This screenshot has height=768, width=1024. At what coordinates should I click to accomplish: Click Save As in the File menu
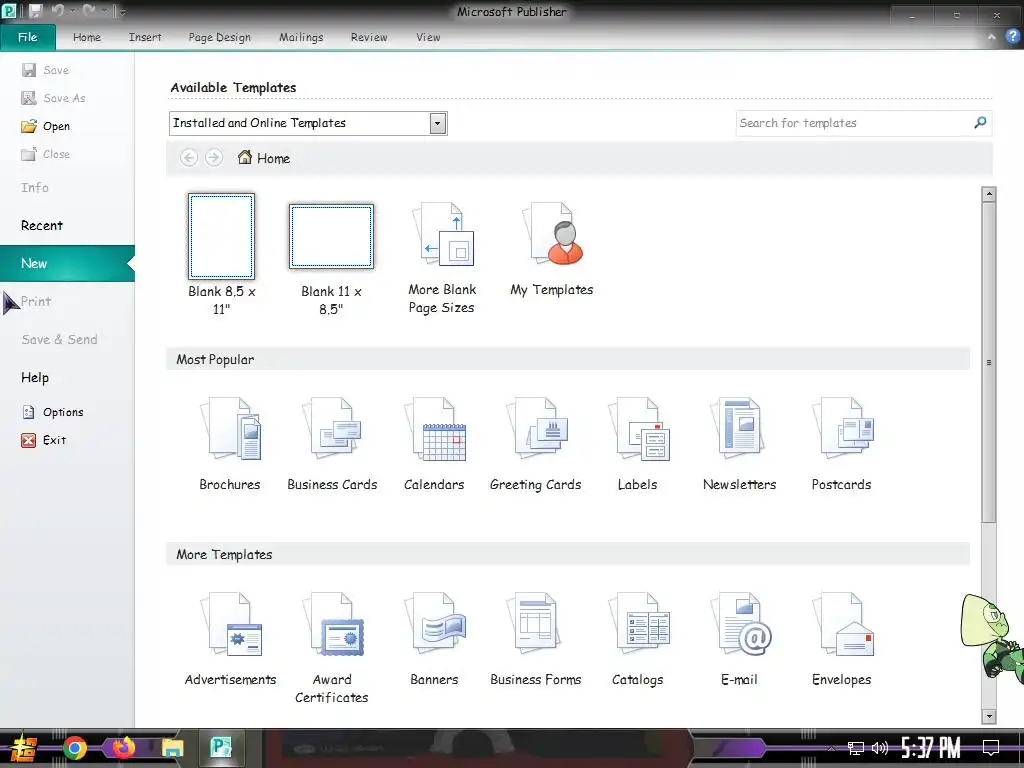[54, 98]
